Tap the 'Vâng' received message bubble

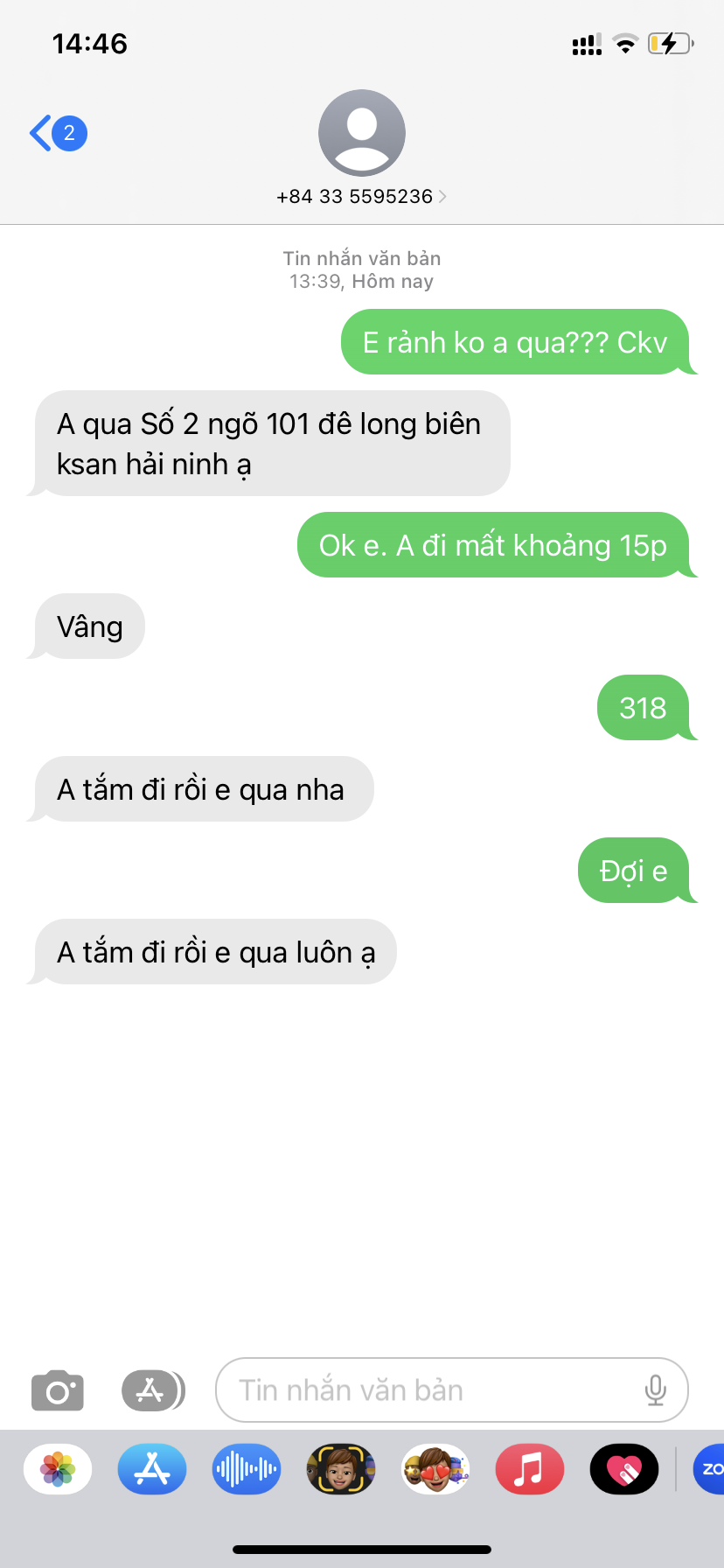coord(88,626)
